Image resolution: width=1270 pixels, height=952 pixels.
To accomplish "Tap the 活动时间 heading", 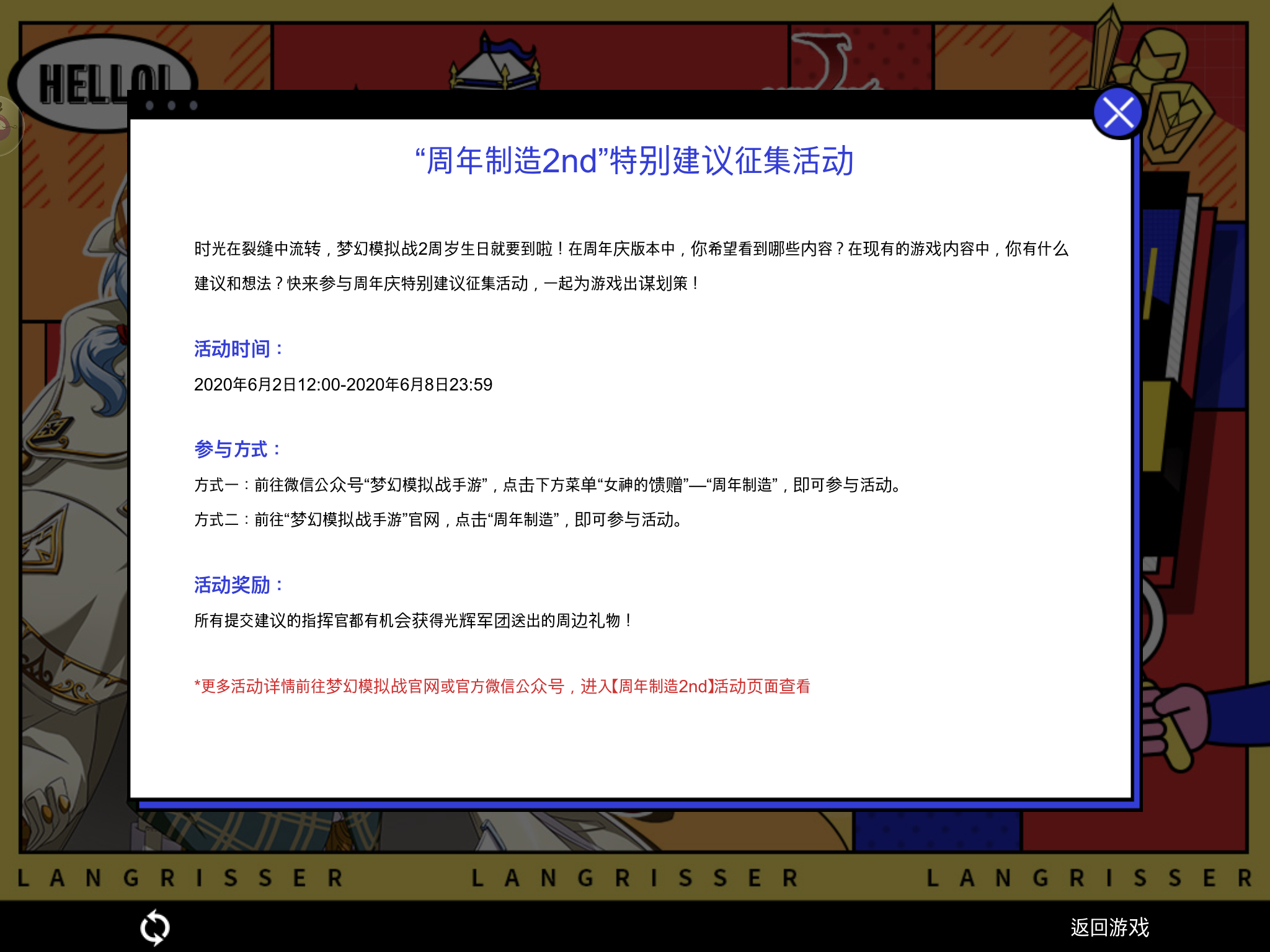I will pyautogui.click(x=239, y=349).
